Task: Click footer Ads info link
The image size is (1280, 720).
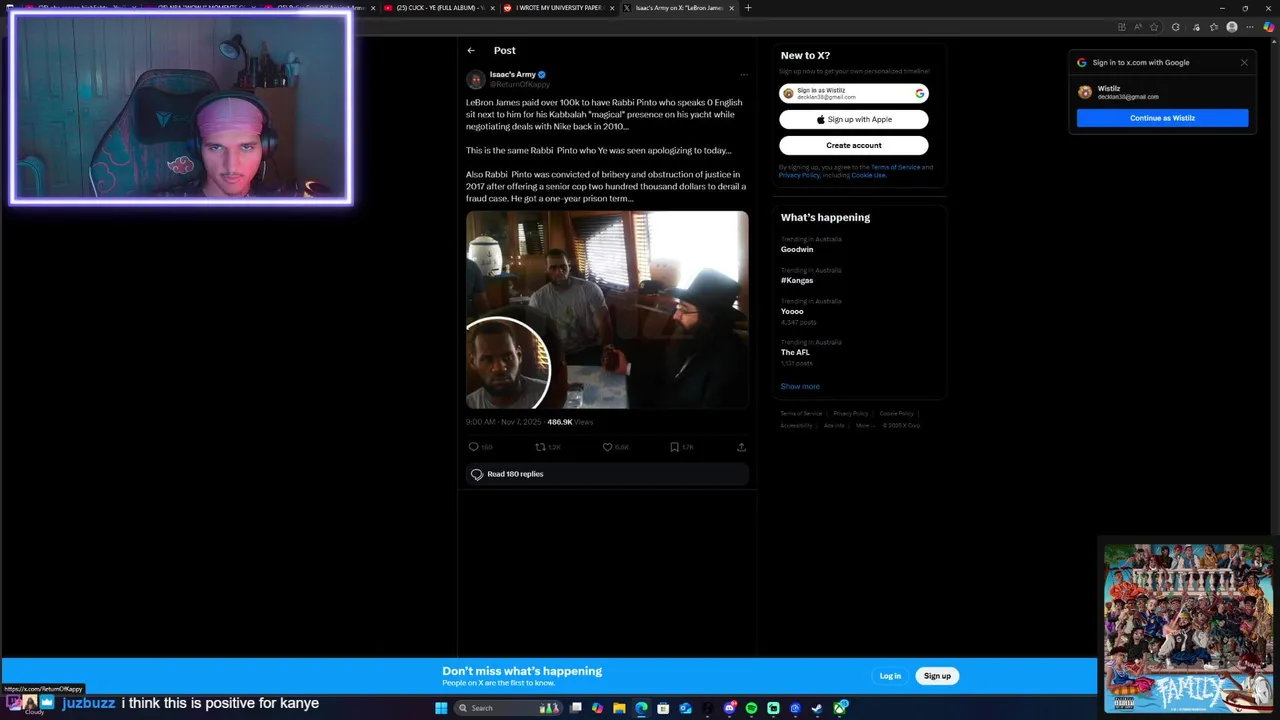Action: tap(834, 425)
